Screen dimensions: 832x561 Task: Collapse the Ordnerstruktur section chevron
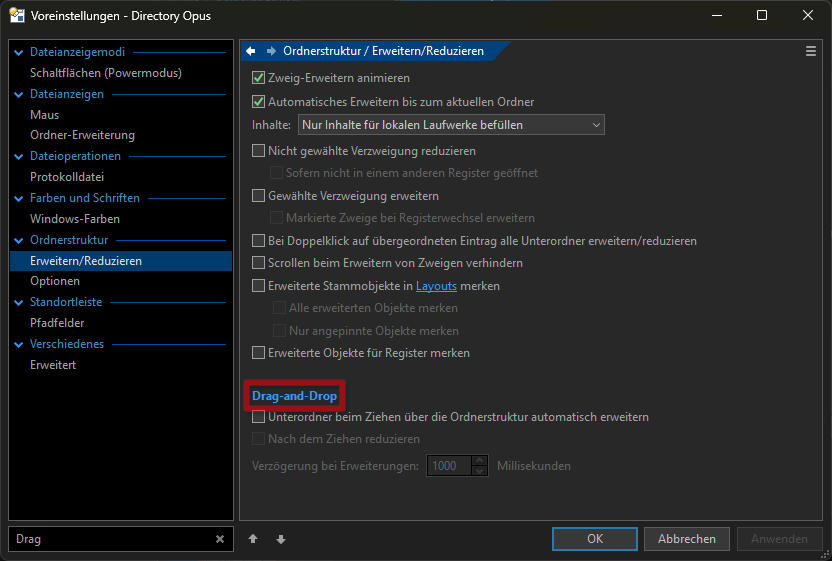pyautogui.click(x=19, y=240)
